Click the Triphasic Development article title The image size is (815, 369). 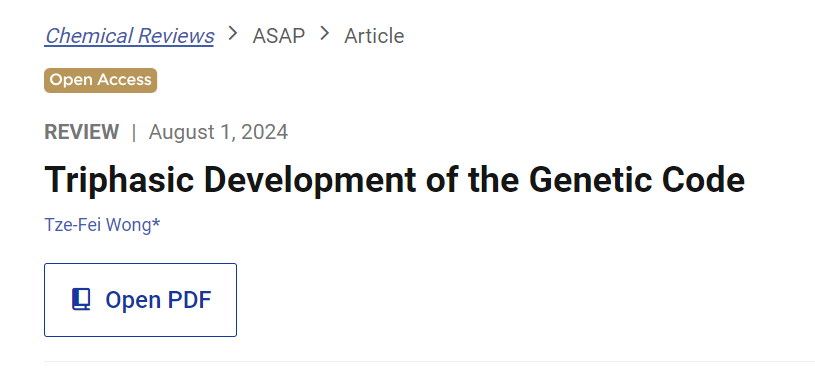click(x=395, y=180)
